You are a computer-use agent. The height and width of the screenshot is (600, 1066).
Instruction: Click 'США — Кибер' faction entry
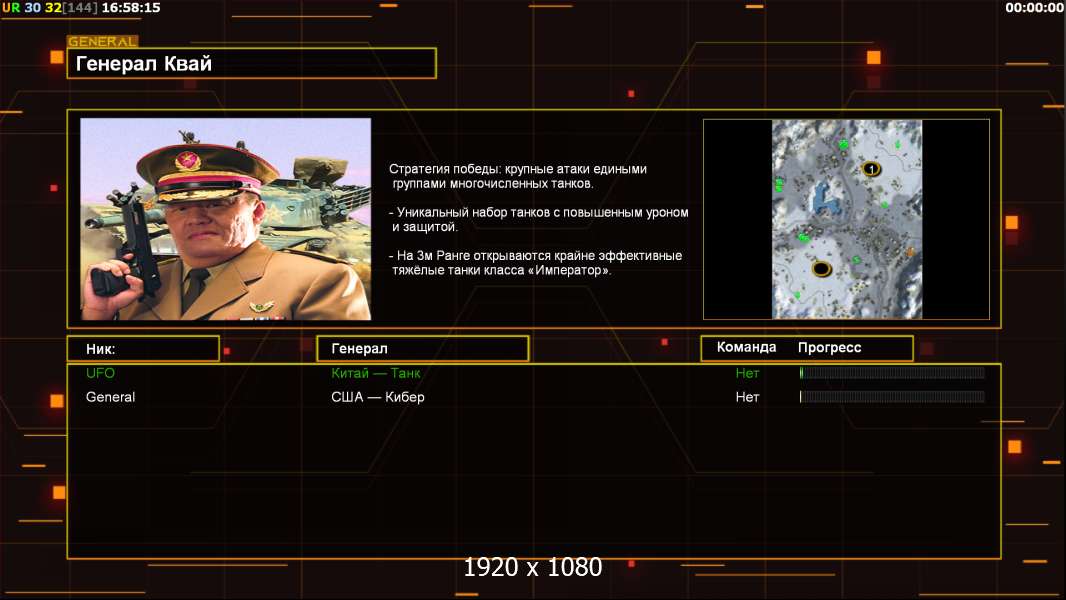pyautogui.click(x=377, y=397)
